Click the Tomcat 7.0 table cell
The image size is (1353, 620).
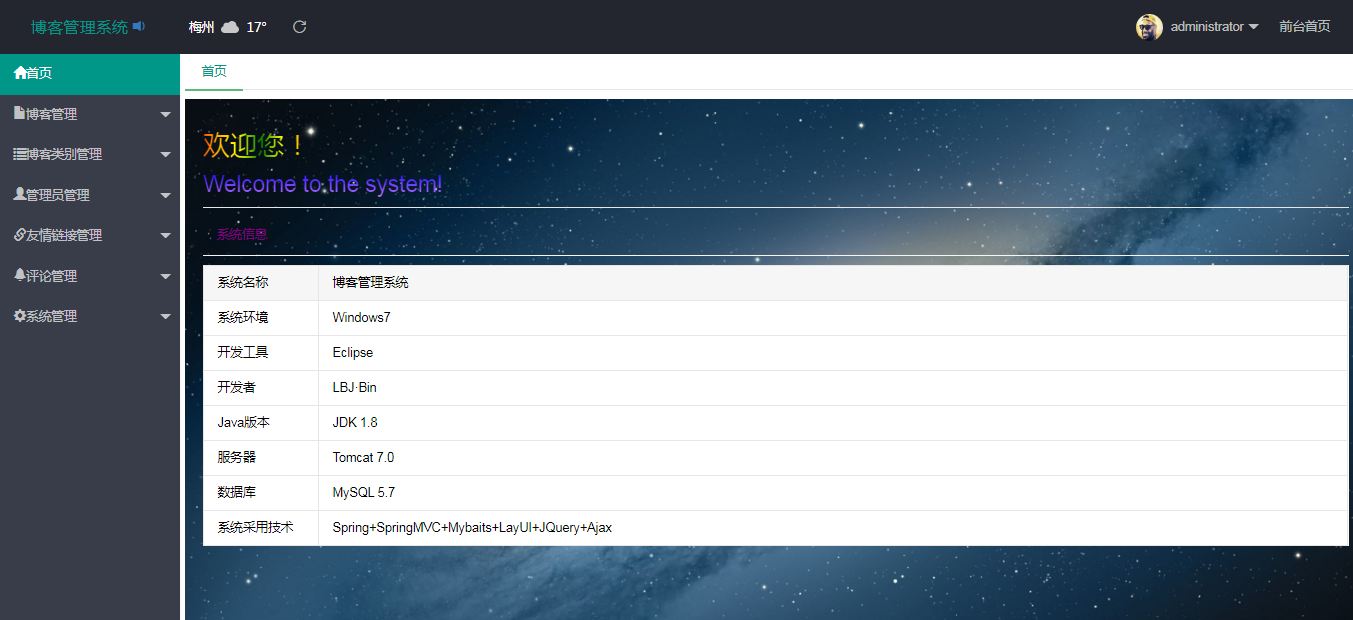pos(833,458)
